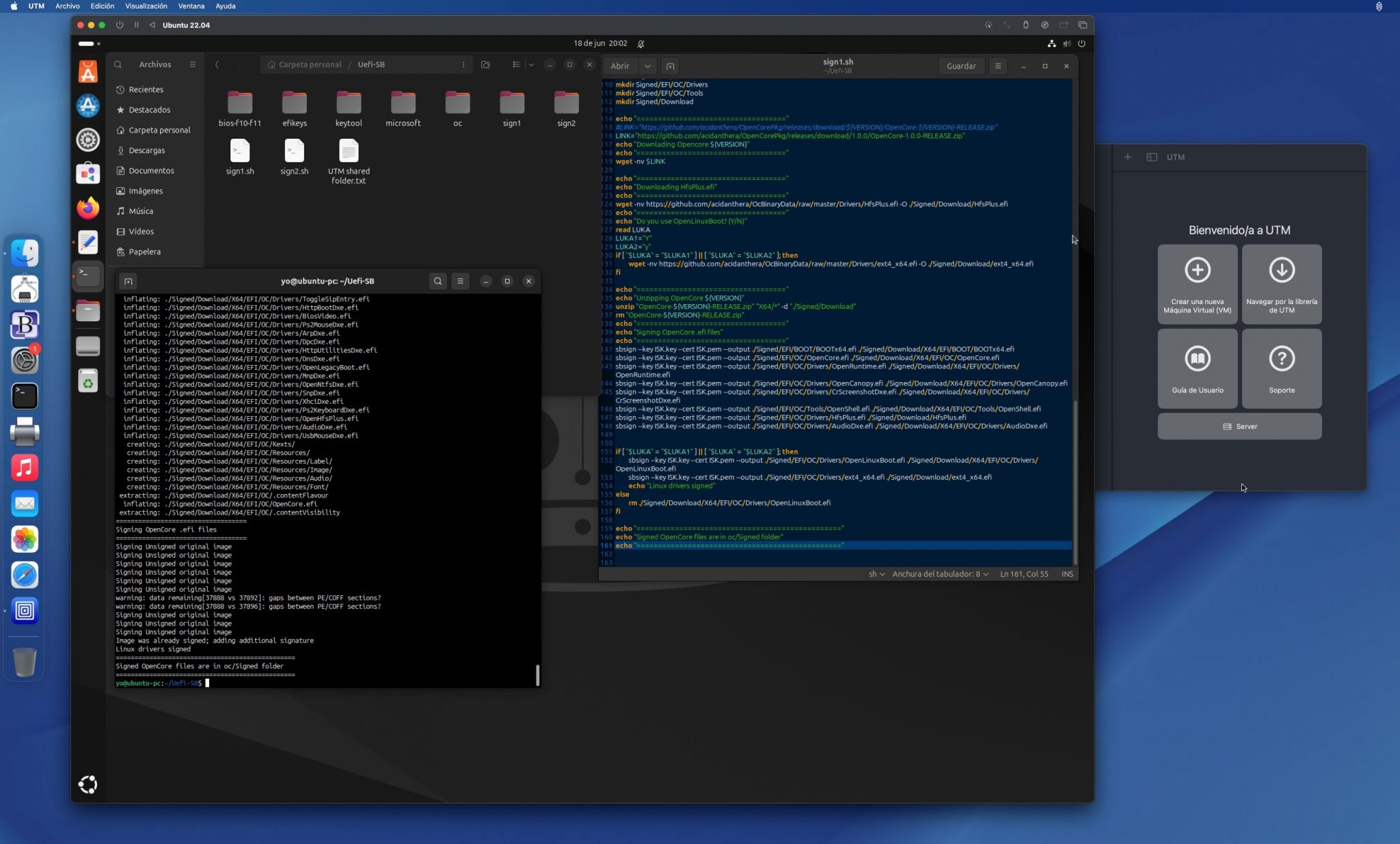Screen dimensions: 1400x844
Task: Launch Firefox from the Ubuntu dock
Action: [x=87, y=208]
